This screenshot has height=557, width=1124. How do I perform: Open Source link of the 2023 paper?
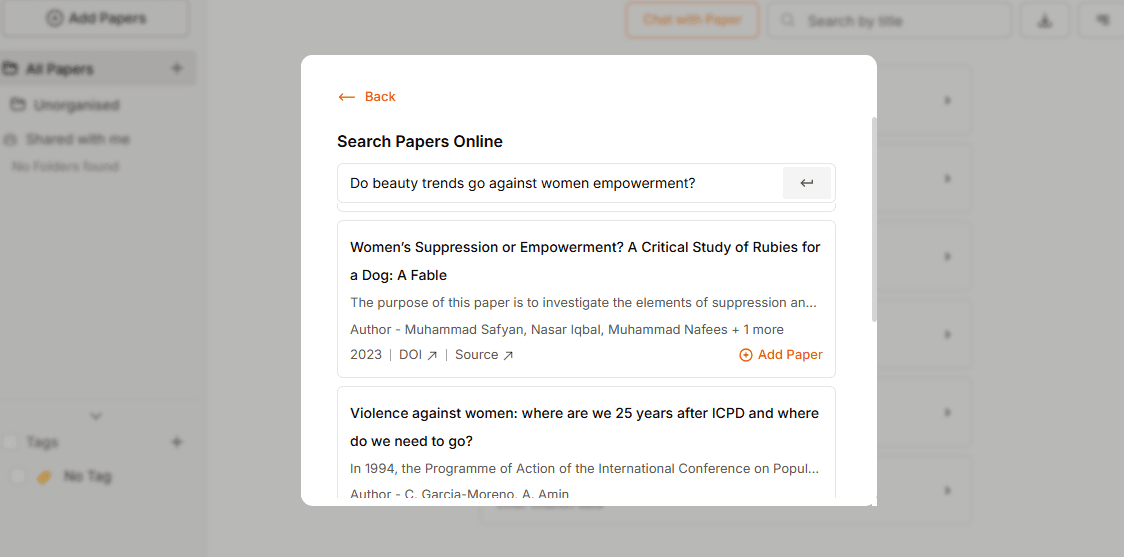pyautogui.click(x=484, y=355)
